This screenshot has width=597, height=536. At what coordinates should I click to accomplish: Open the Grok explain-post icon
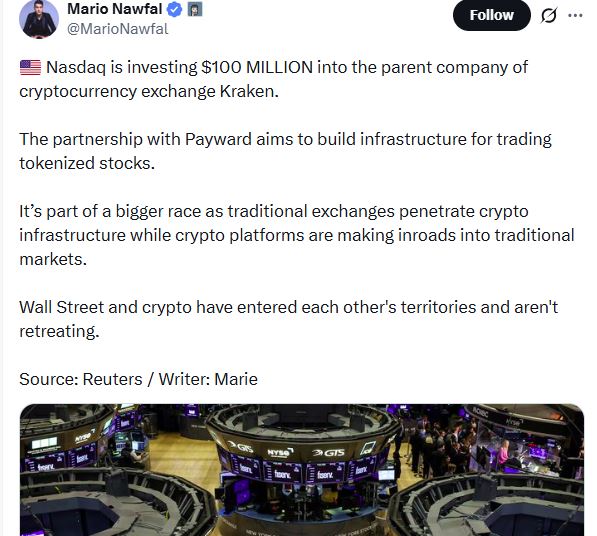pos(549,16)
